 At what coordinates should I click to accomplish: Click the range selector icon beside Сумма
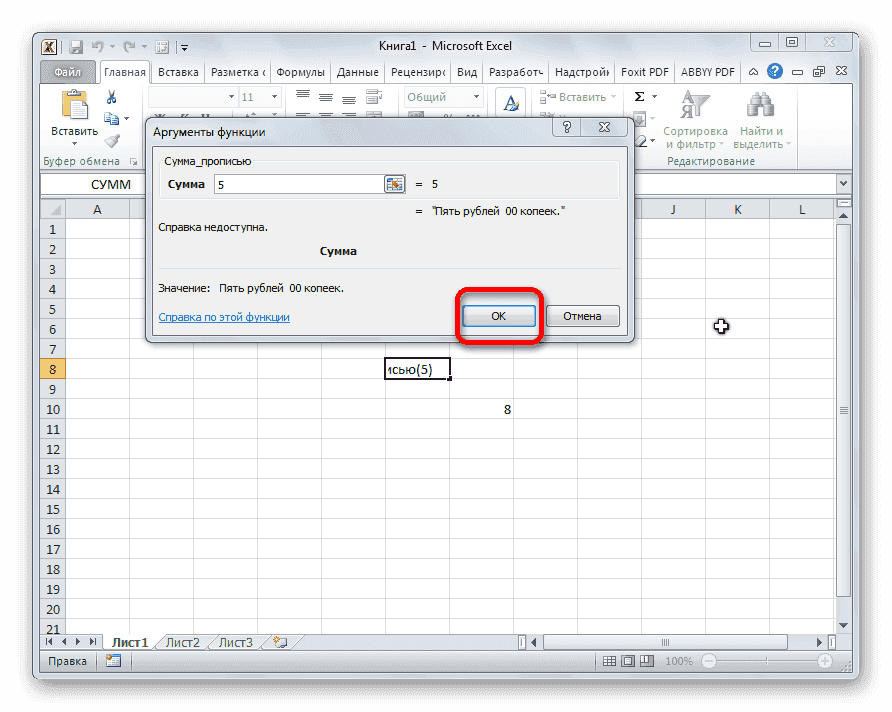(x=394, y=184)
